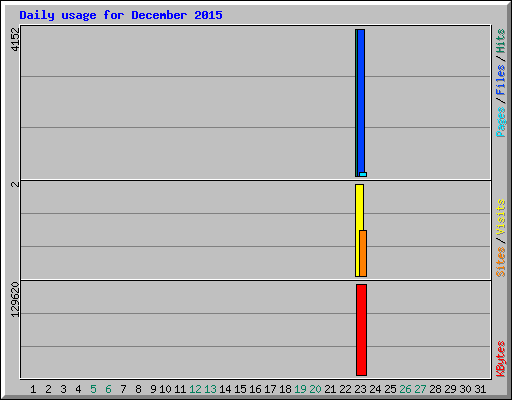Click the red KBytes bar for day 23
The image size is (512, 400).
(x=361, y=330)
